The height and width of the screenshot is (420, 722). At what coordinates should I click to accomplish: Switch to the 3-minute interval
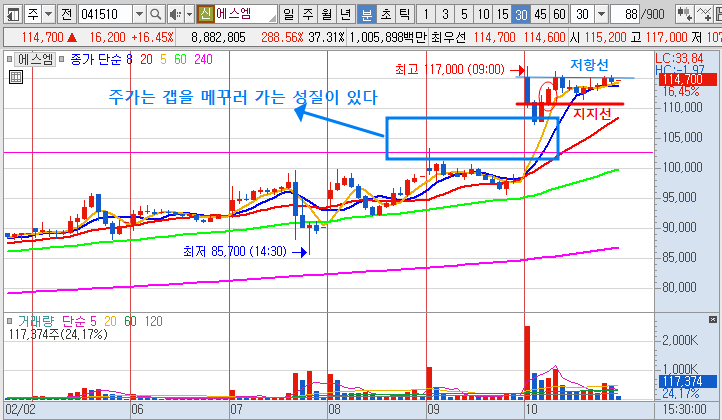[445, 14]
